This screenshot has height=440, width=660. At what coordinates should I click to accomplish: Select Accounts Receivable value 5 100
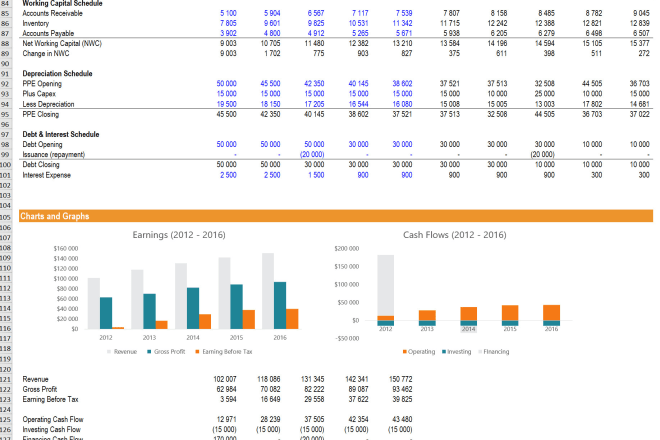tap(228, 13)
